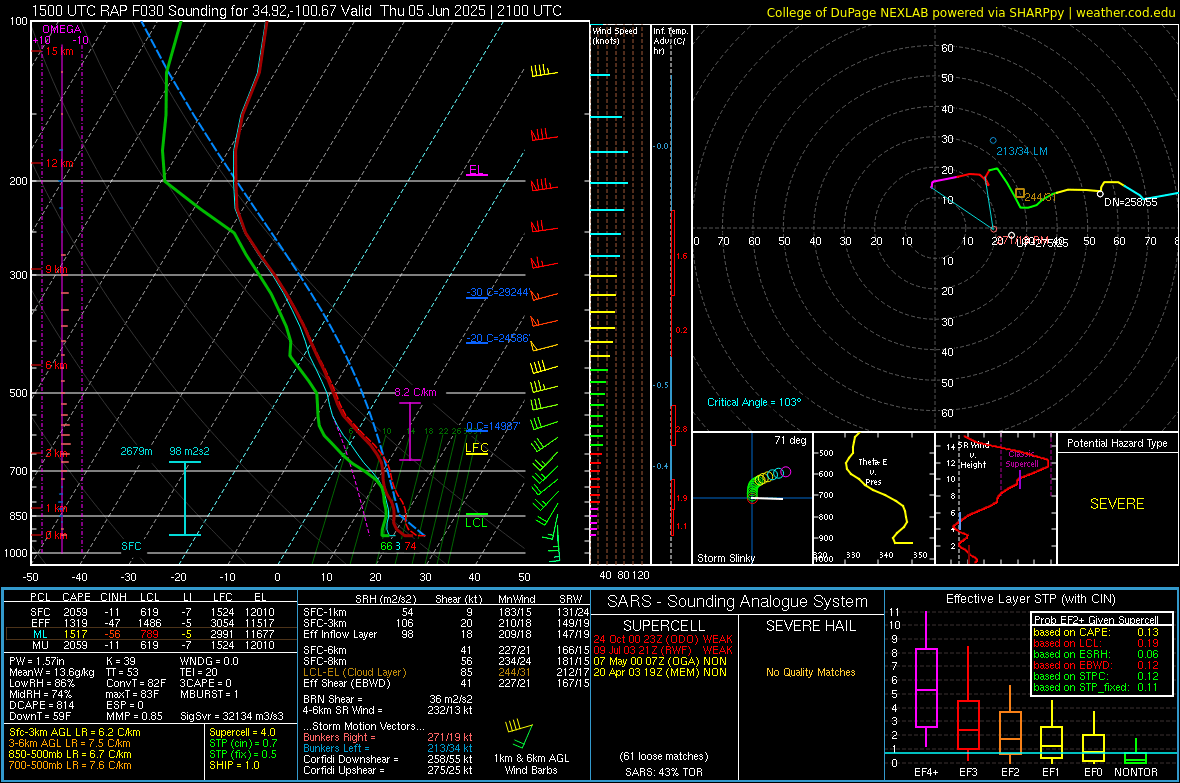This screenshot has width=1180, height=783.
Task: Click the Effective Layer STP (with CIN) title
Action: pyautogui.click(x=1031, y=599)
